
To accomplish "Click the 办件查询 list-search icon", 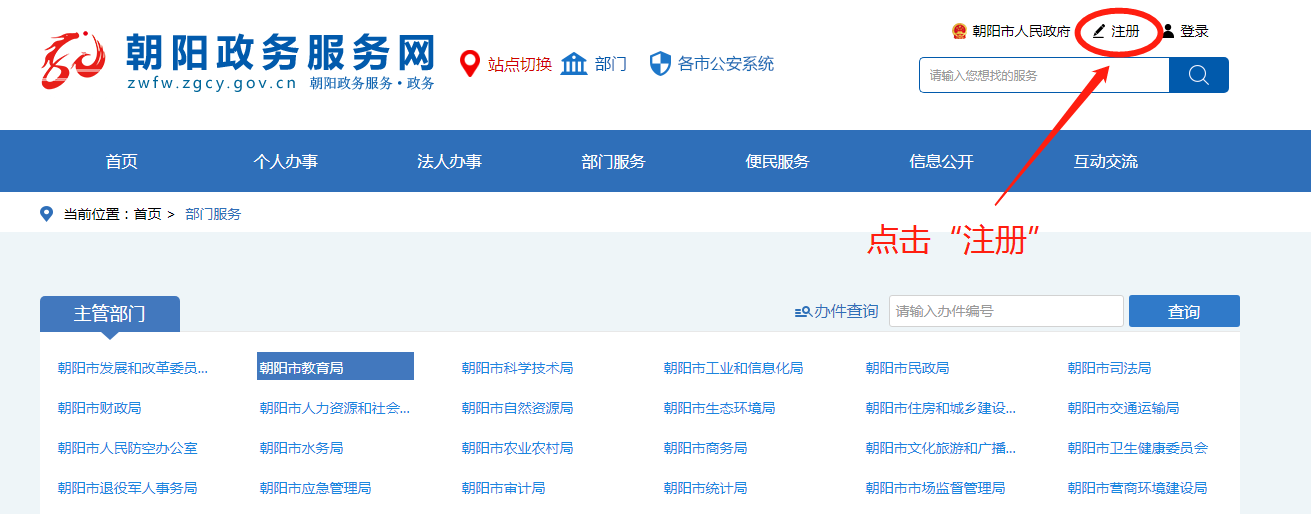I will (803, 312).
